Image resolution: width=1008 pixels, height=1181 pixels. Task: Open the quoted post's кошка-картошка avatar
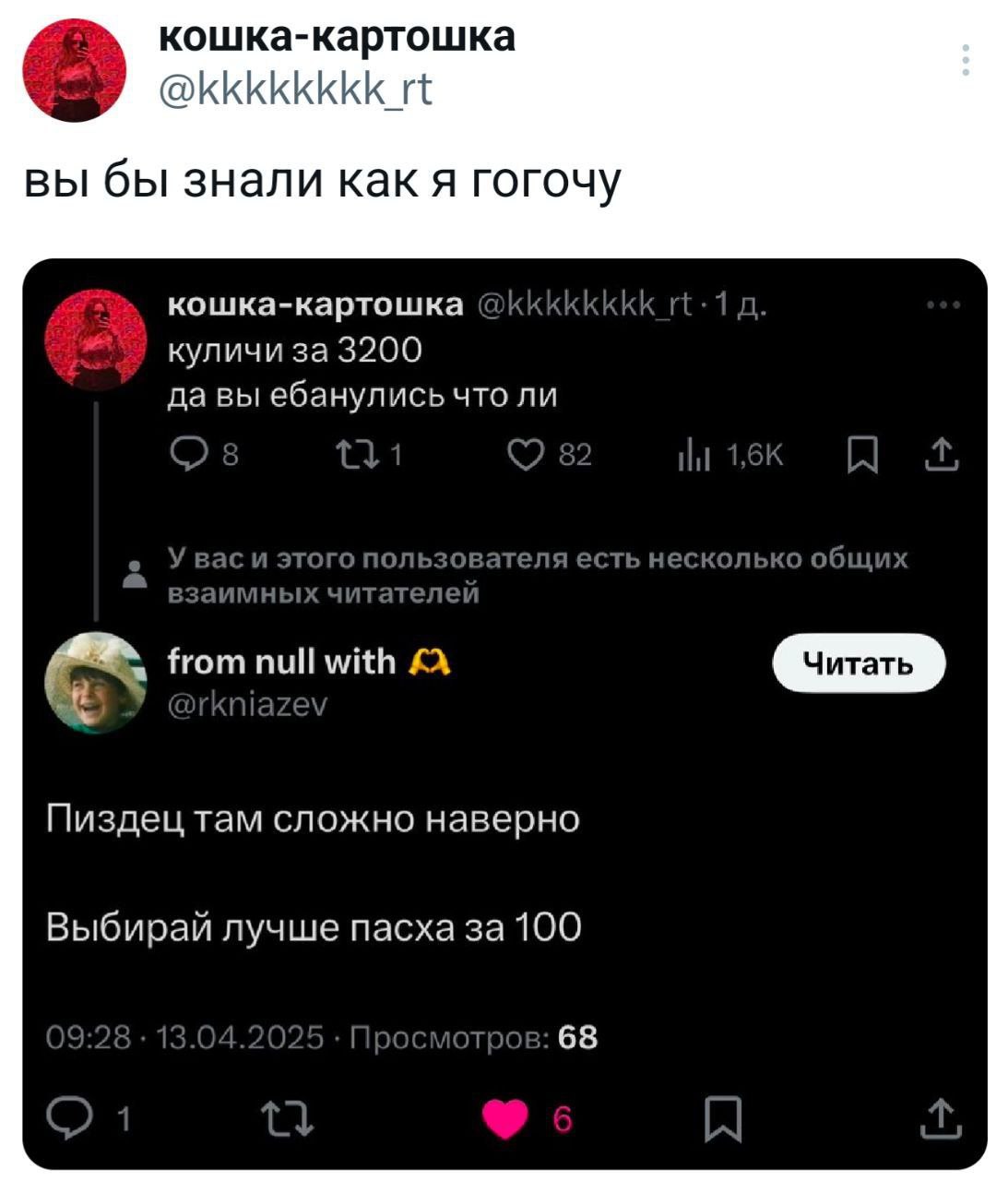pos(95,338)
